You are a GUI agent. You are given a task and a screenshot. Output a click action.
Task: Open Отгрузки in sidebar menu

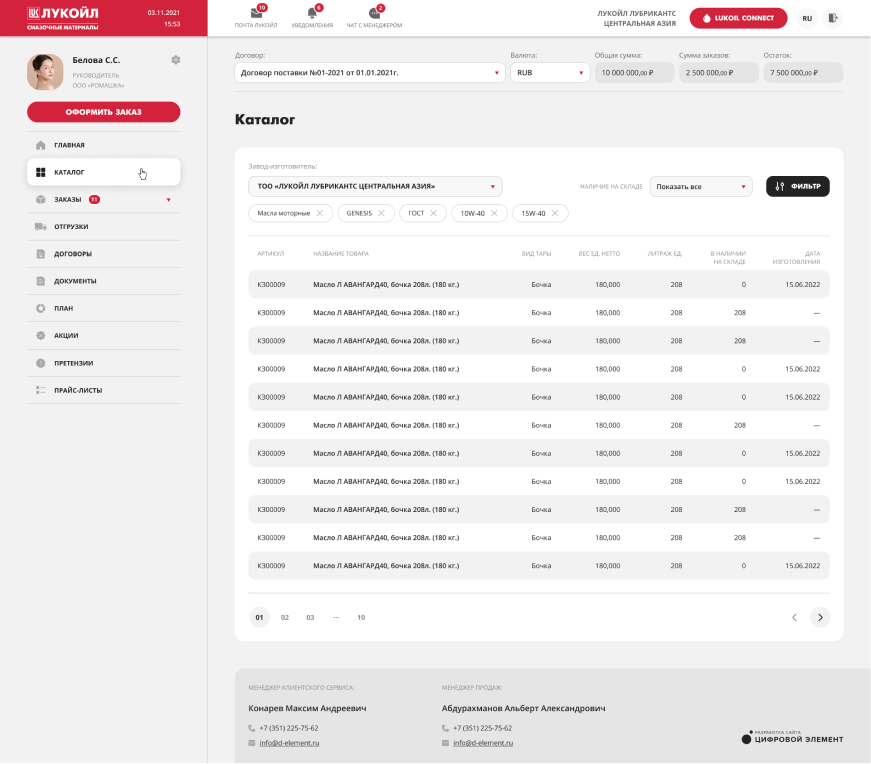click(x=70, y=227)
